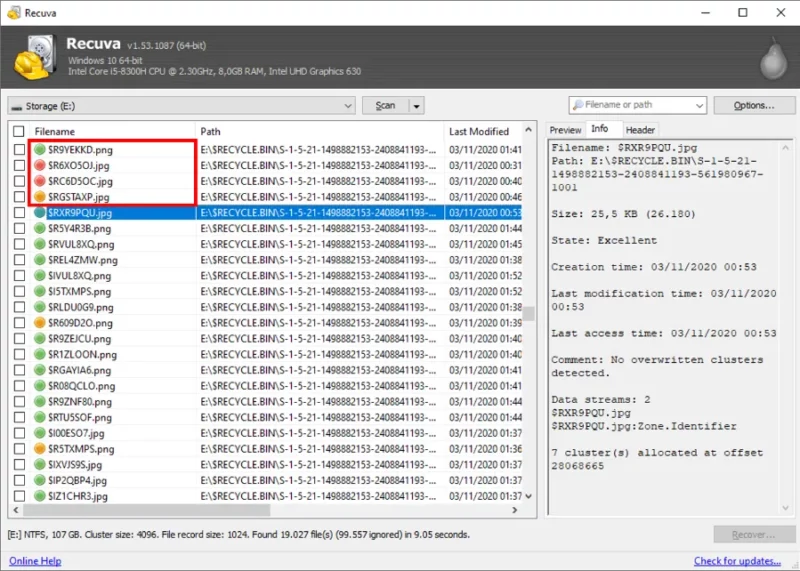Click the green status dot of $RLDU0G9.png
The image size is (800, 571).
(x=40, y=307)
